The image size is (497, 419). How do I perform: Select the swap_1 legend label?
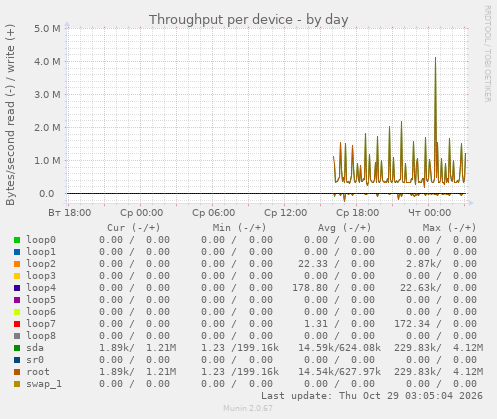click(x=44, y=384)
